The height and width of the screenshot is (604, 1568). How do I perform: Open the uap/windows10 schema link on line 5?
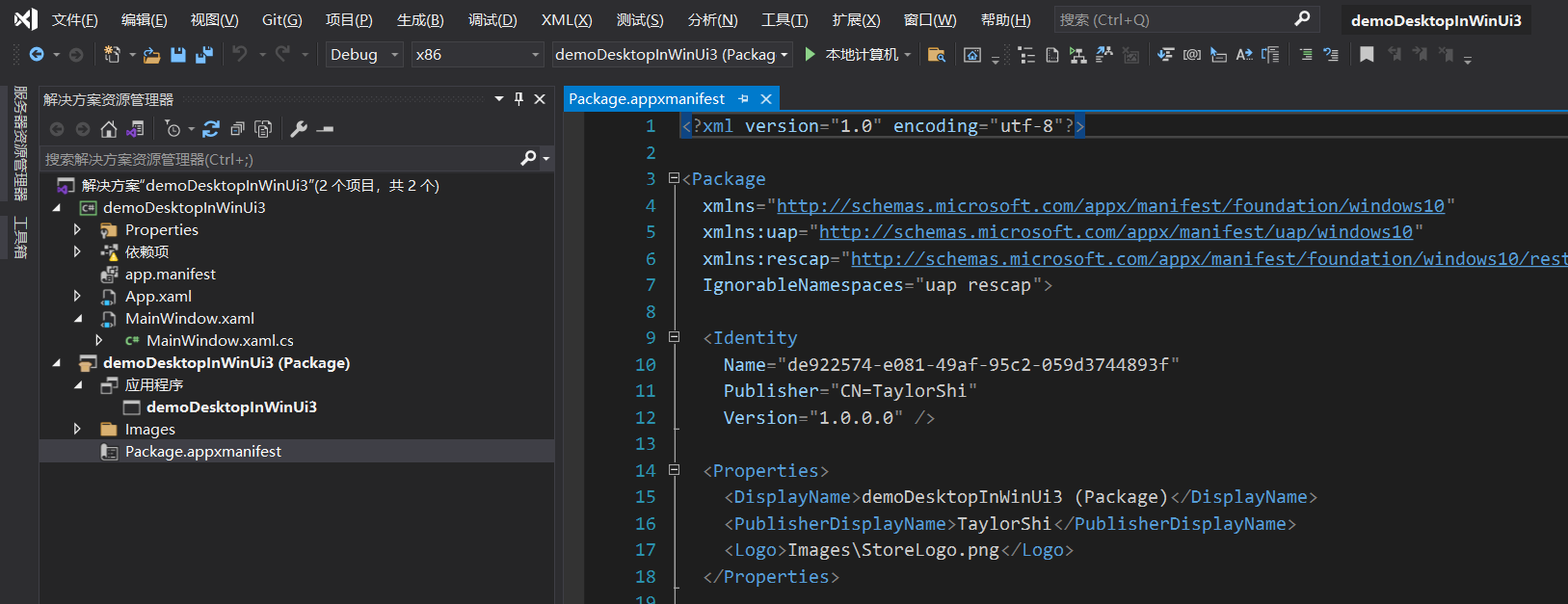tap(1116, 232)
